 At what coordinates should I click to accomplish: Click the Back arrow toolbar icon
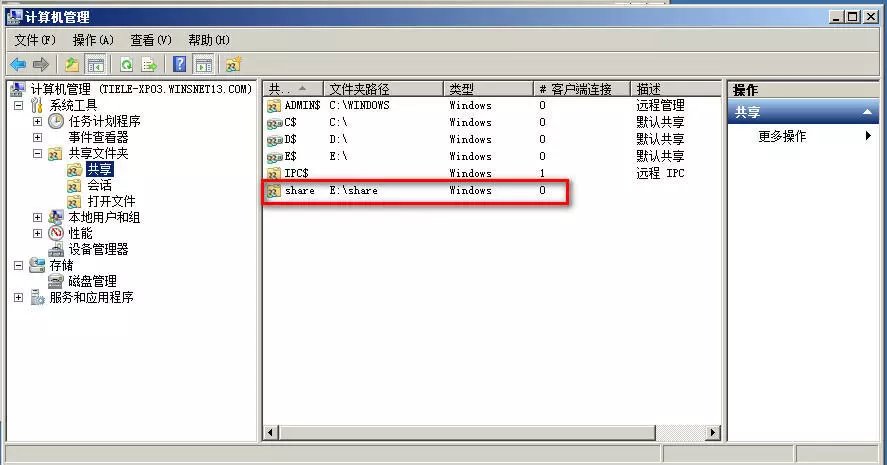[x=18, y=65]
